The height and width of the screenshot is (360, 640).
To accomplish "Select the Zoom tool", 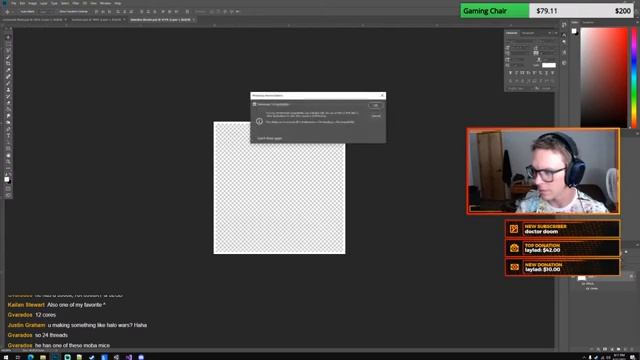I will coord(8,162).
